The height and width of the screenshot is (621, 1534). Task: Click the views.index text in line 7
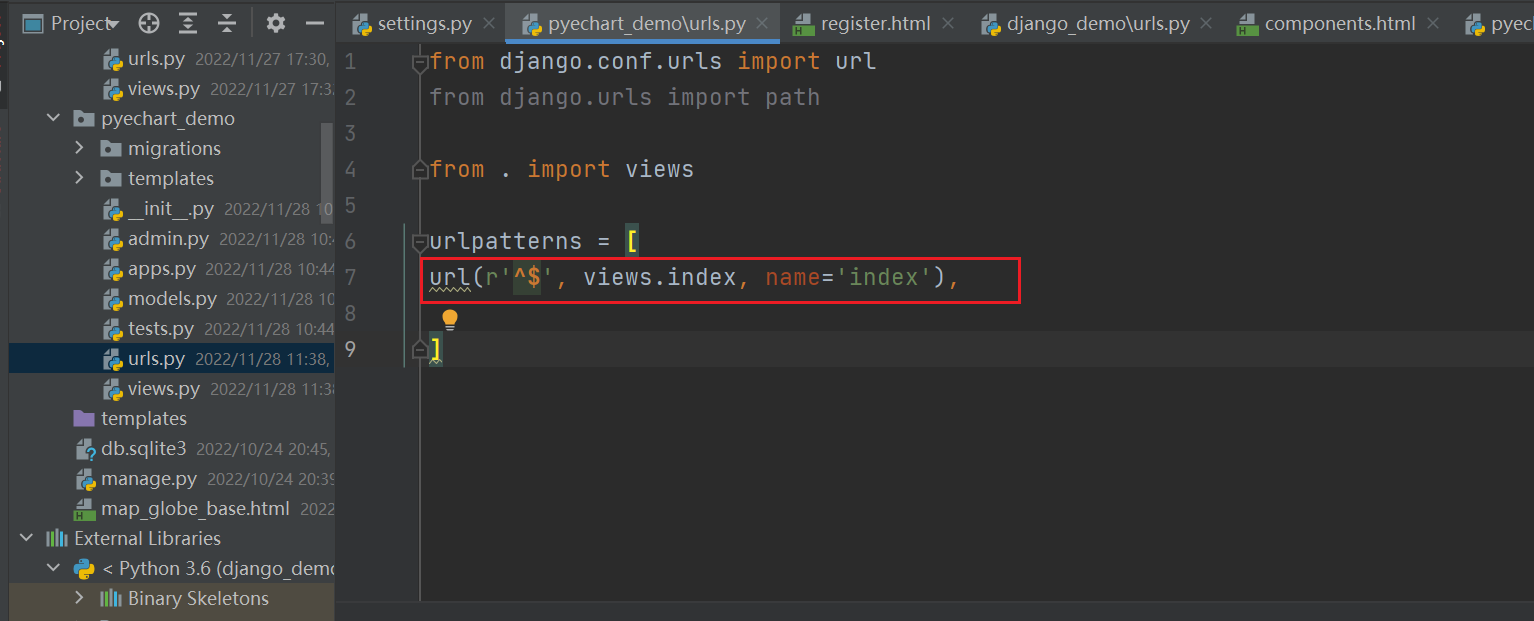point(660,277)
